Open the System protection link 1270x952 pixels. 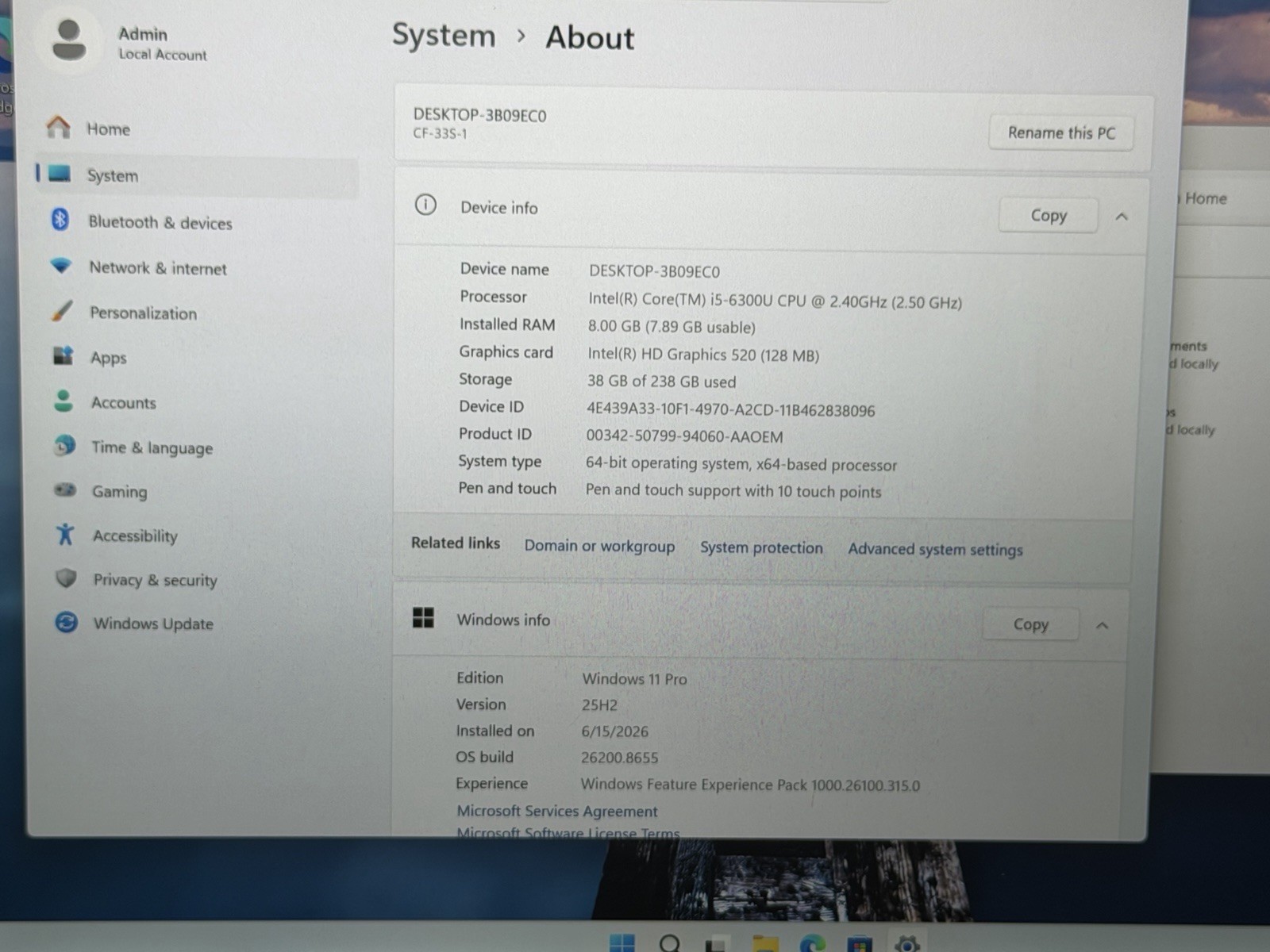click(761, 547)
